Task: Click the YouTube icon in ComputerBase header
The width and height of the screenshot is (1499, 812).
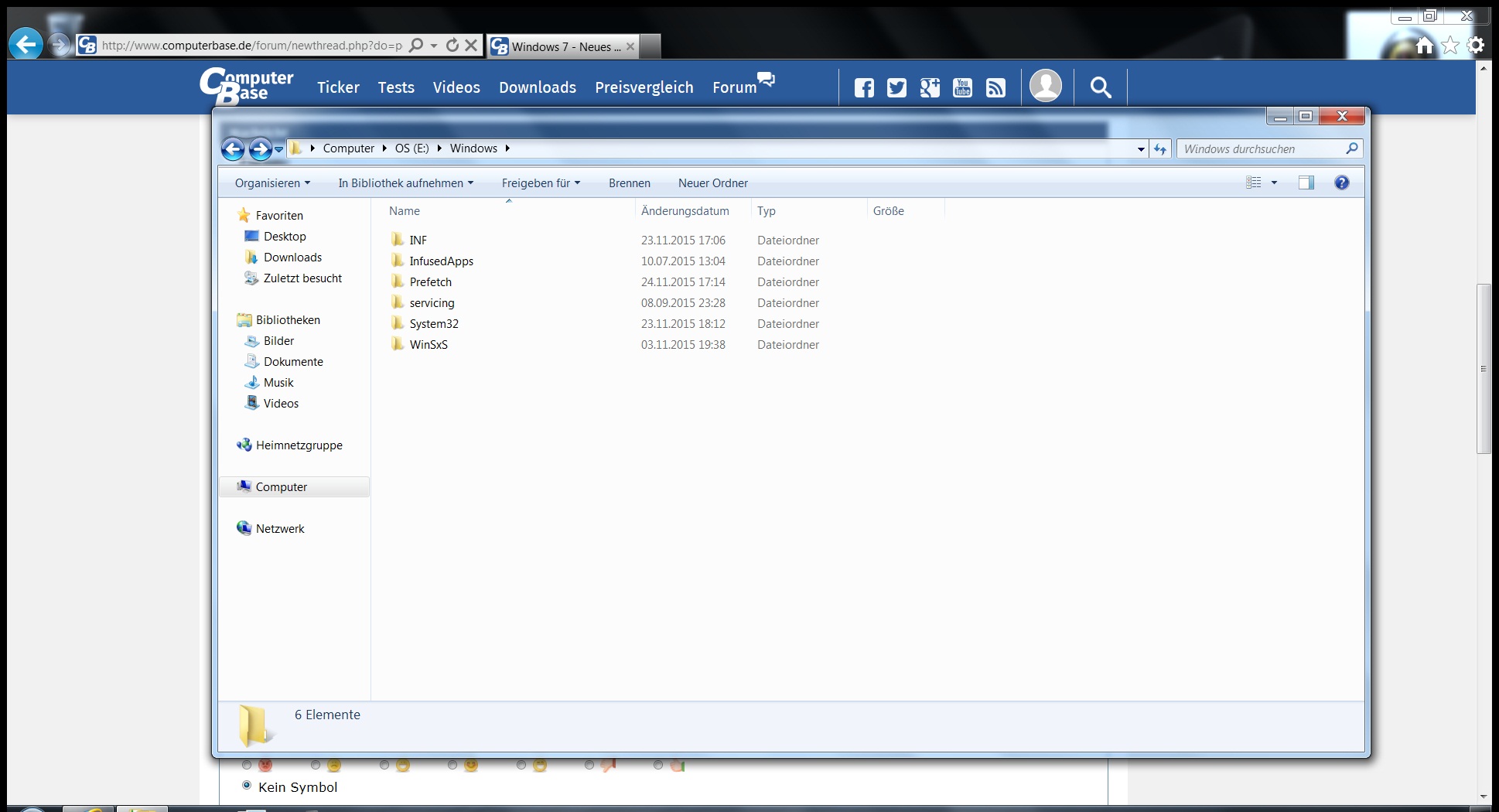Action: point(962,87)
